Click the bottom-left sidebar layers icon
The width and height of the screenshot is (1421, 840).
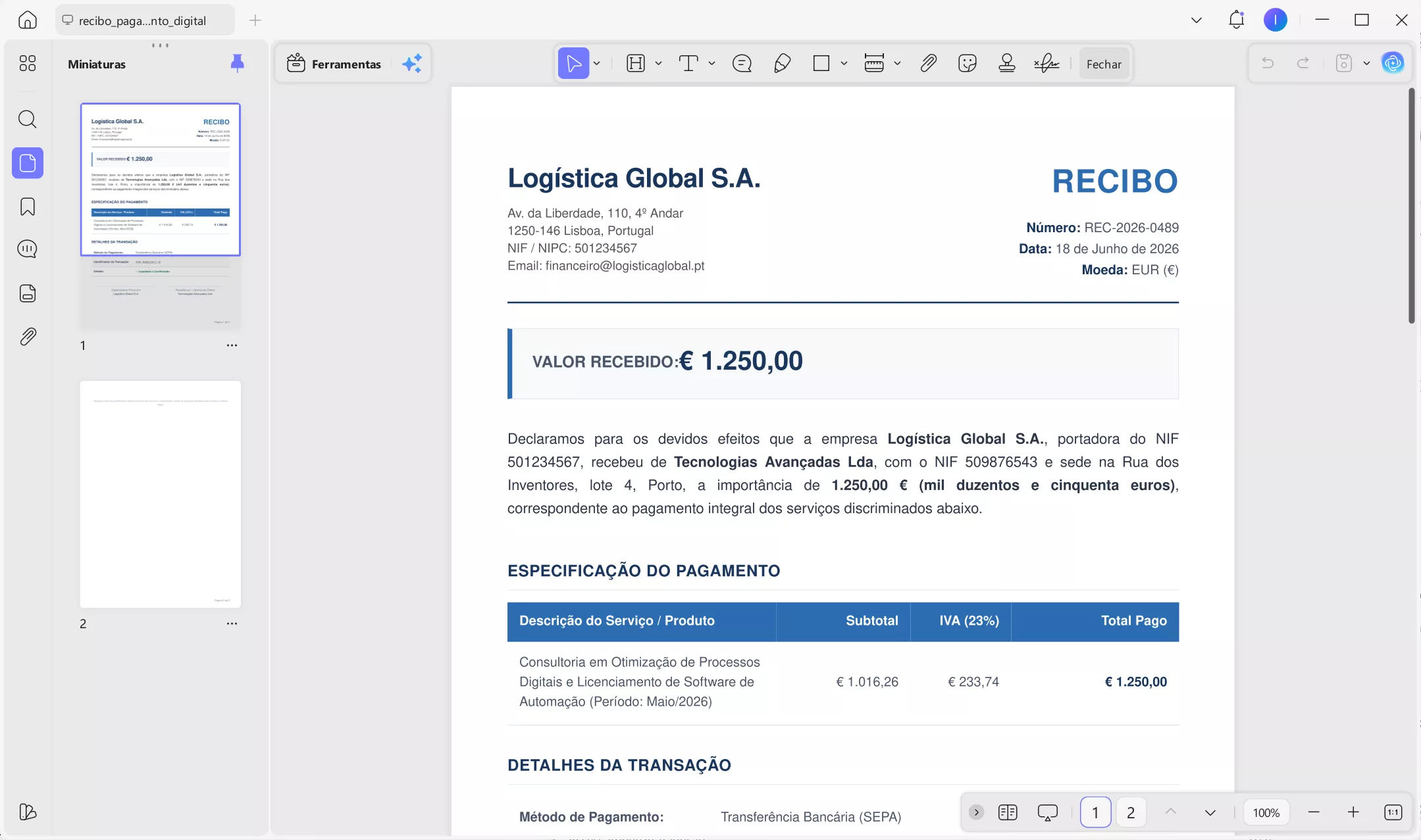28,812
